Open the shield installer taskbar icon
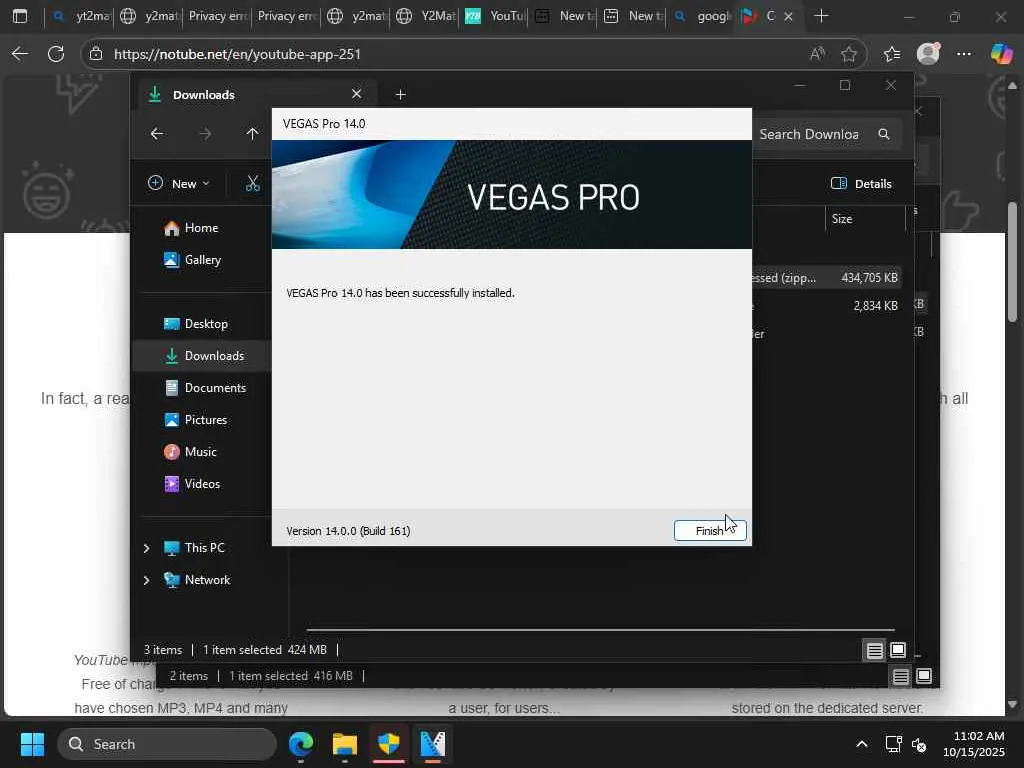Screen dimensions: 1024x768 389,744
